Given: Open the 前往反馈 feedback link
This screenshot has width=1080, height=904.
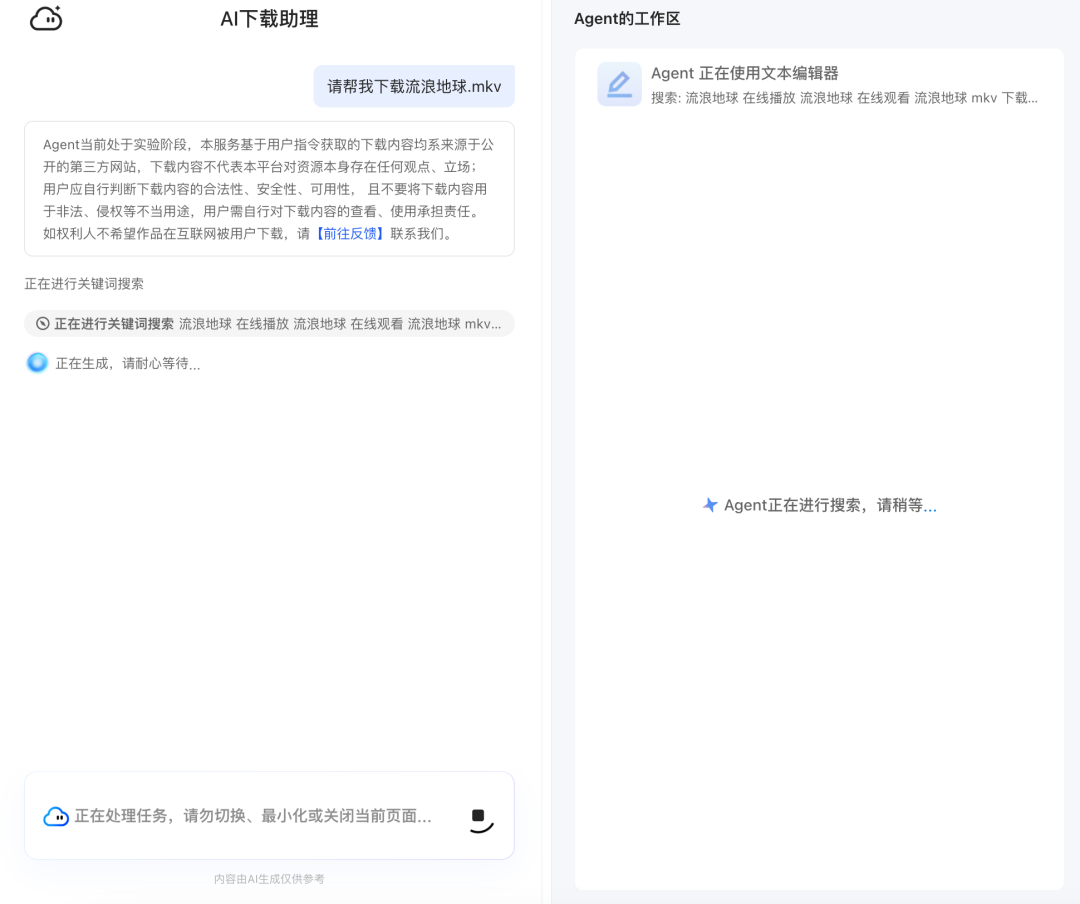Looking at the screenshot, I should tap(350, 234).
